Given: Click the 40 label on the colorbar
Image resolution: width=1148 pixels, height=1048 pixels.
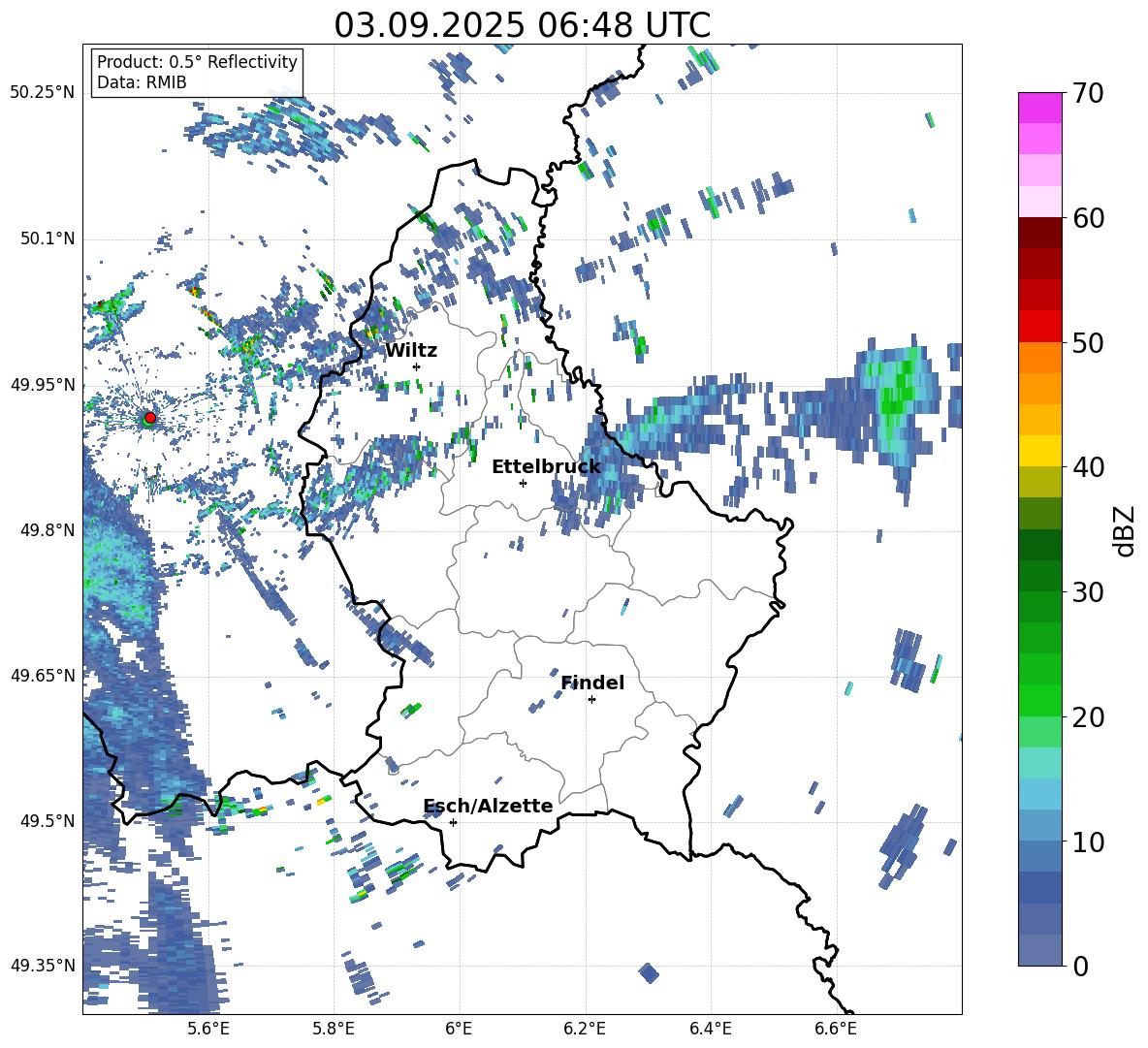Looking at the screenshot, I should (1089, 467).
